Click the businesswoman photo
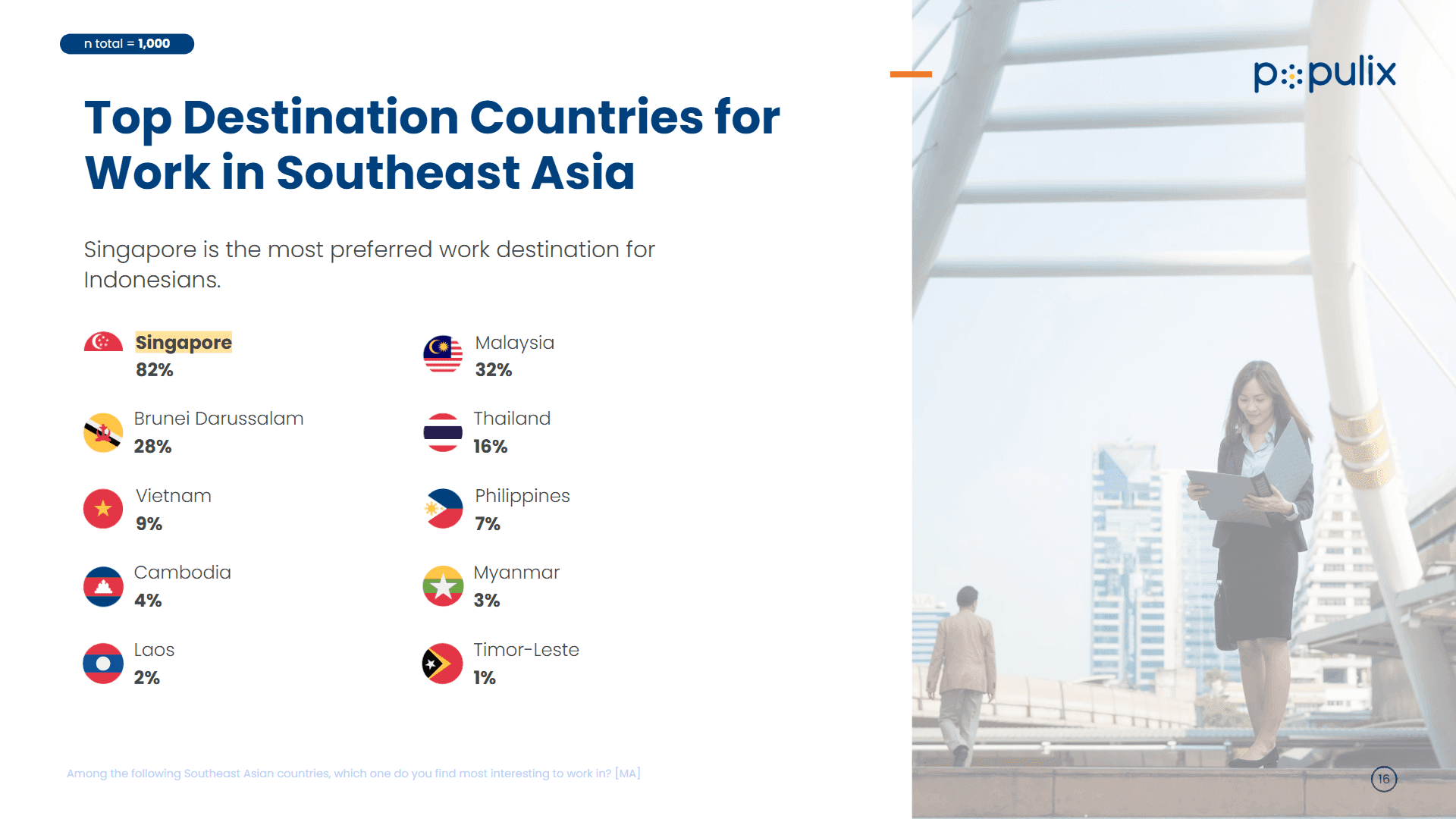 (x=1184, y=409)
